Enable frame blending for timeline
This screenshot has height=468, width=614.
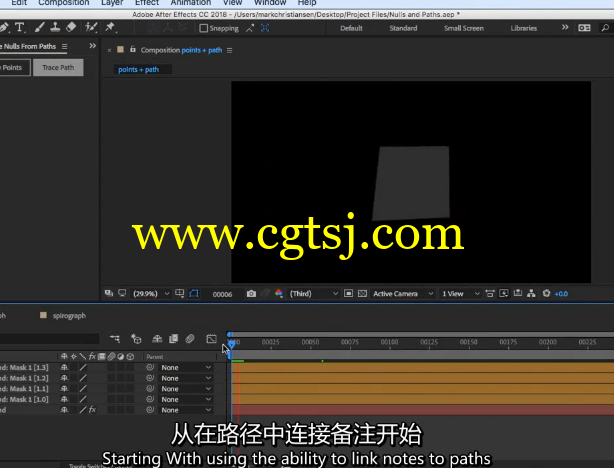pos(173,338)
